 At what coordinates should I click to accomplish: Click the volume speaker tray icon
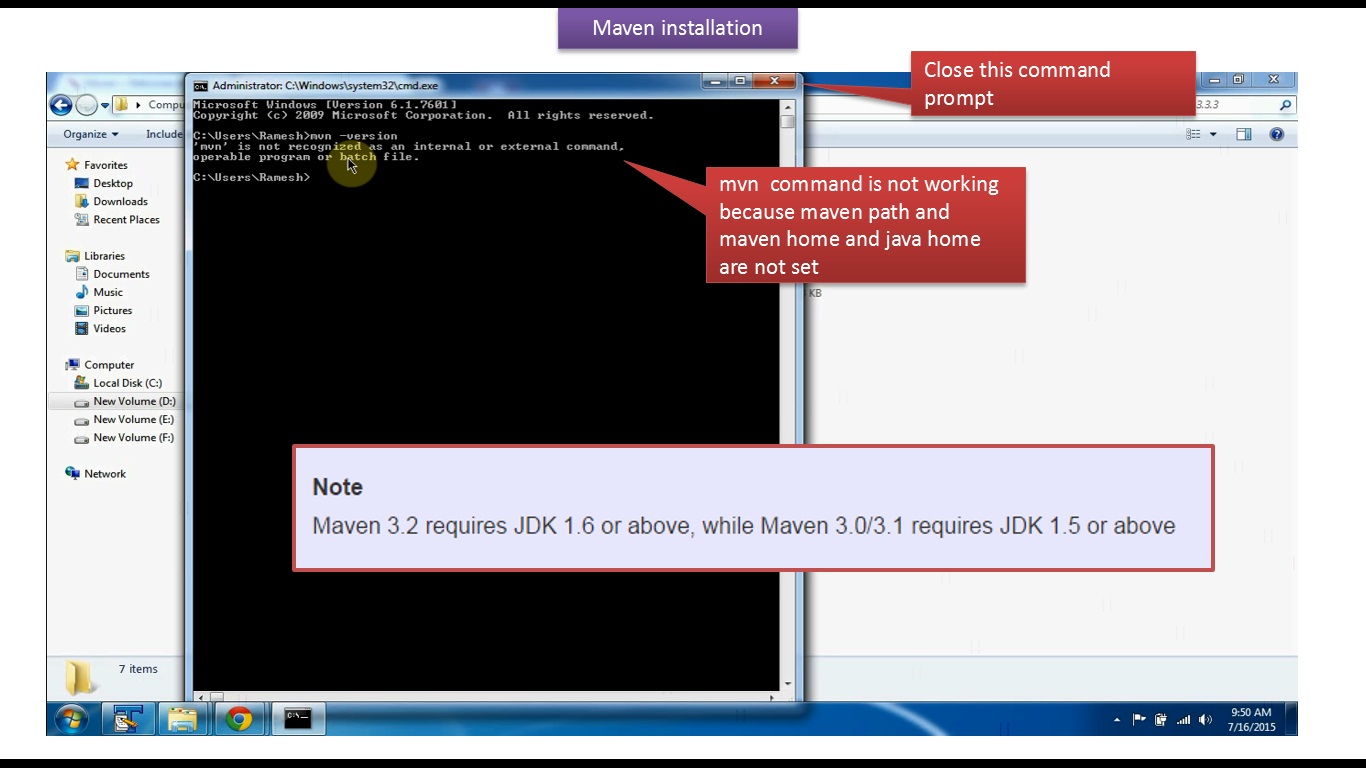point(1205,719)
